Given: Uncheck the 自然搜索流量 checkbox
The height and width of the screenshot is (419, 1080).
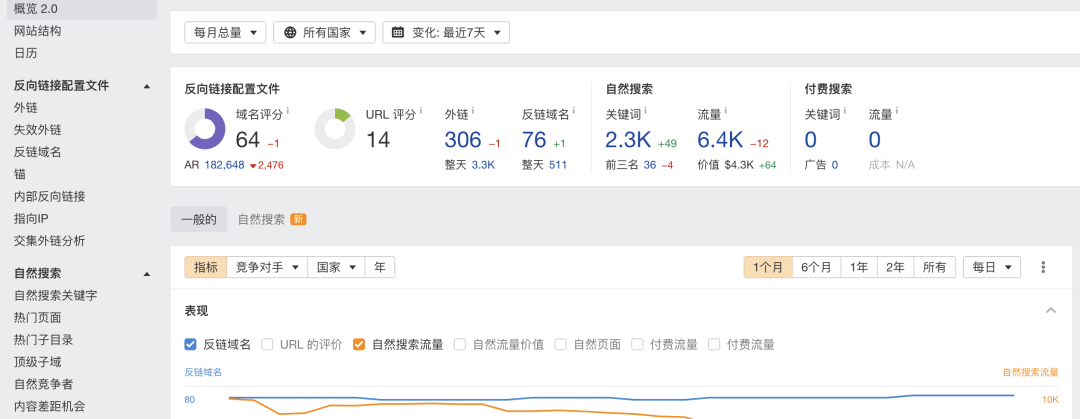Looking at the screenshot, I should coord(359,345).
